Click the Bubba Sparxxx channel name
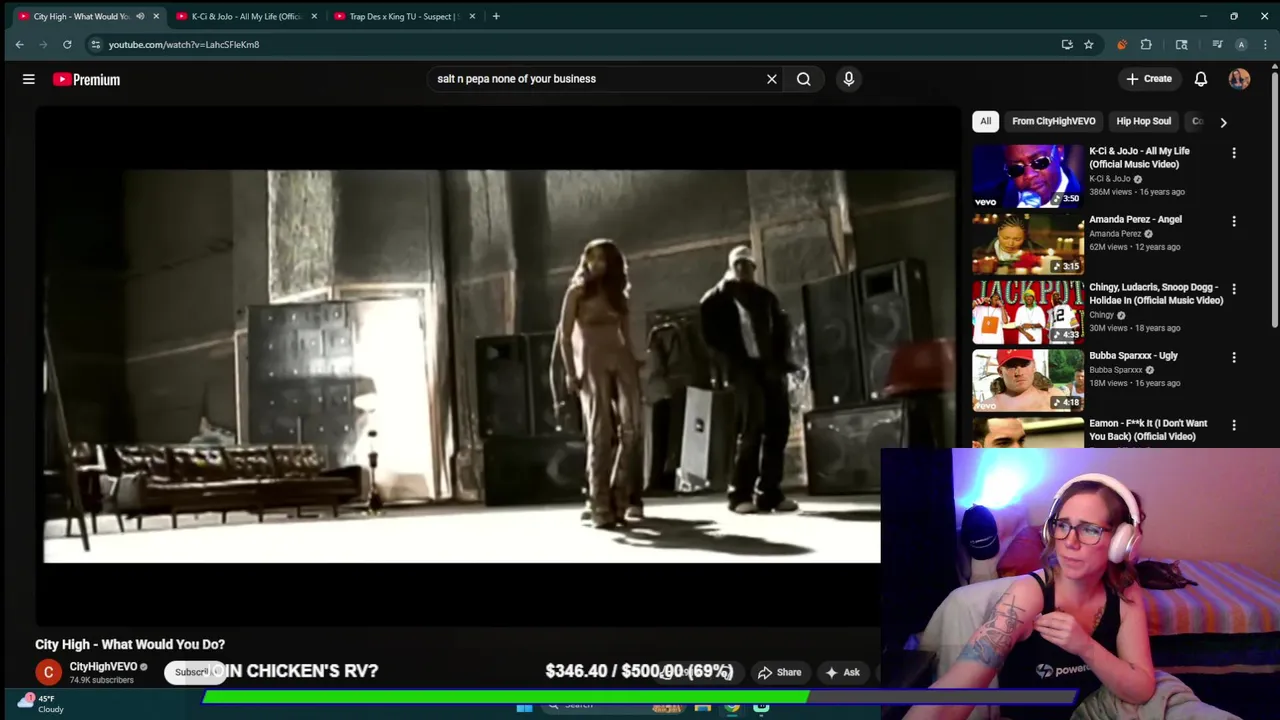The height and width of the screenshot is (720, 1280). (x=1115, y=370)
